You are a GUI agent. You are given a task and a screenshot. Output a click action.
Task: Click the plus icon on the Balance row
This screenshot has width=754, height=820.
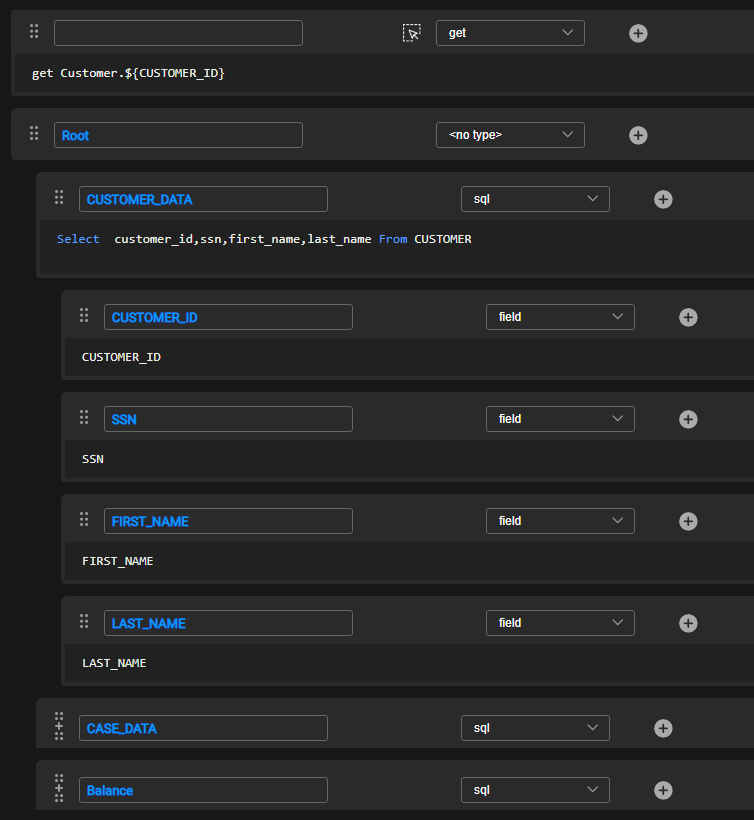point(663,790)
